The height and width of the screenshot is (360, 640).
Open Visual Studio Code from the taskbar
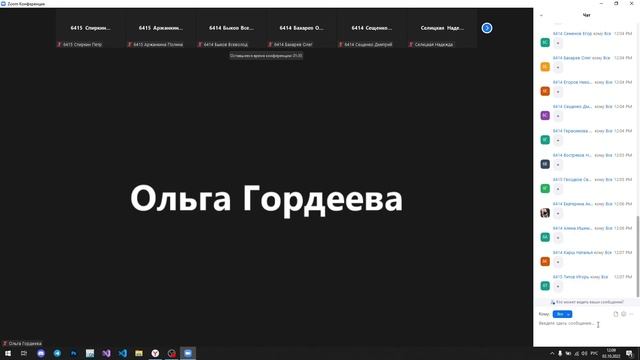pyautogui.click(x=122, y=353)
